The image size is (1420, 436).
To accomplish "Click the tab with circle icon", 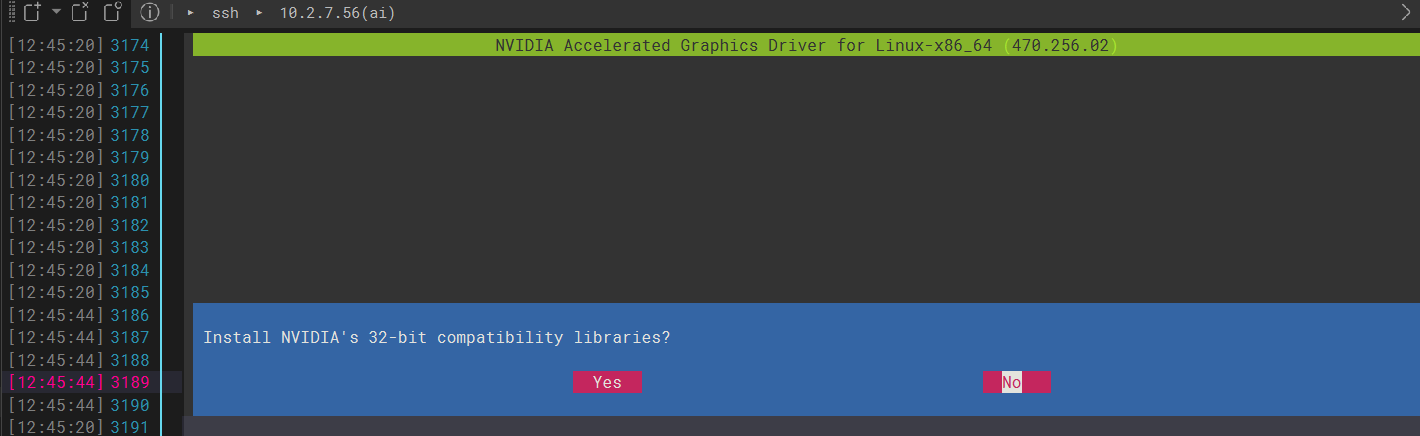I will tap(113, 13).
